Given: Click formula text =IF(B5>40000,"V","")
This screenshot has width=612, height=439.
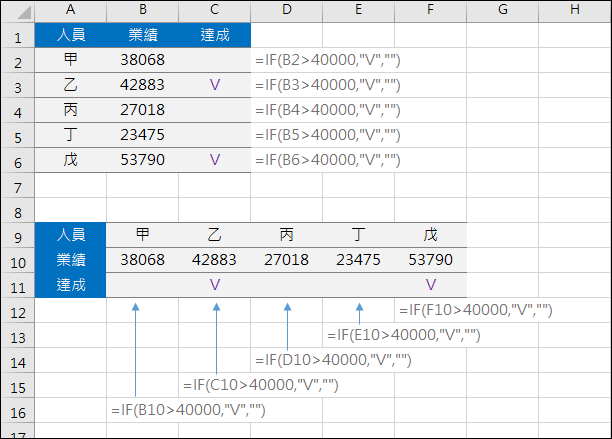Looking at the screenshot, I should 328,135.
